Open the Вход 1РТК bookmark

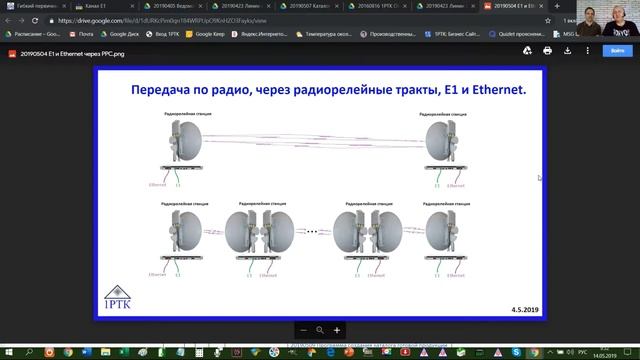tap(162, 34)
